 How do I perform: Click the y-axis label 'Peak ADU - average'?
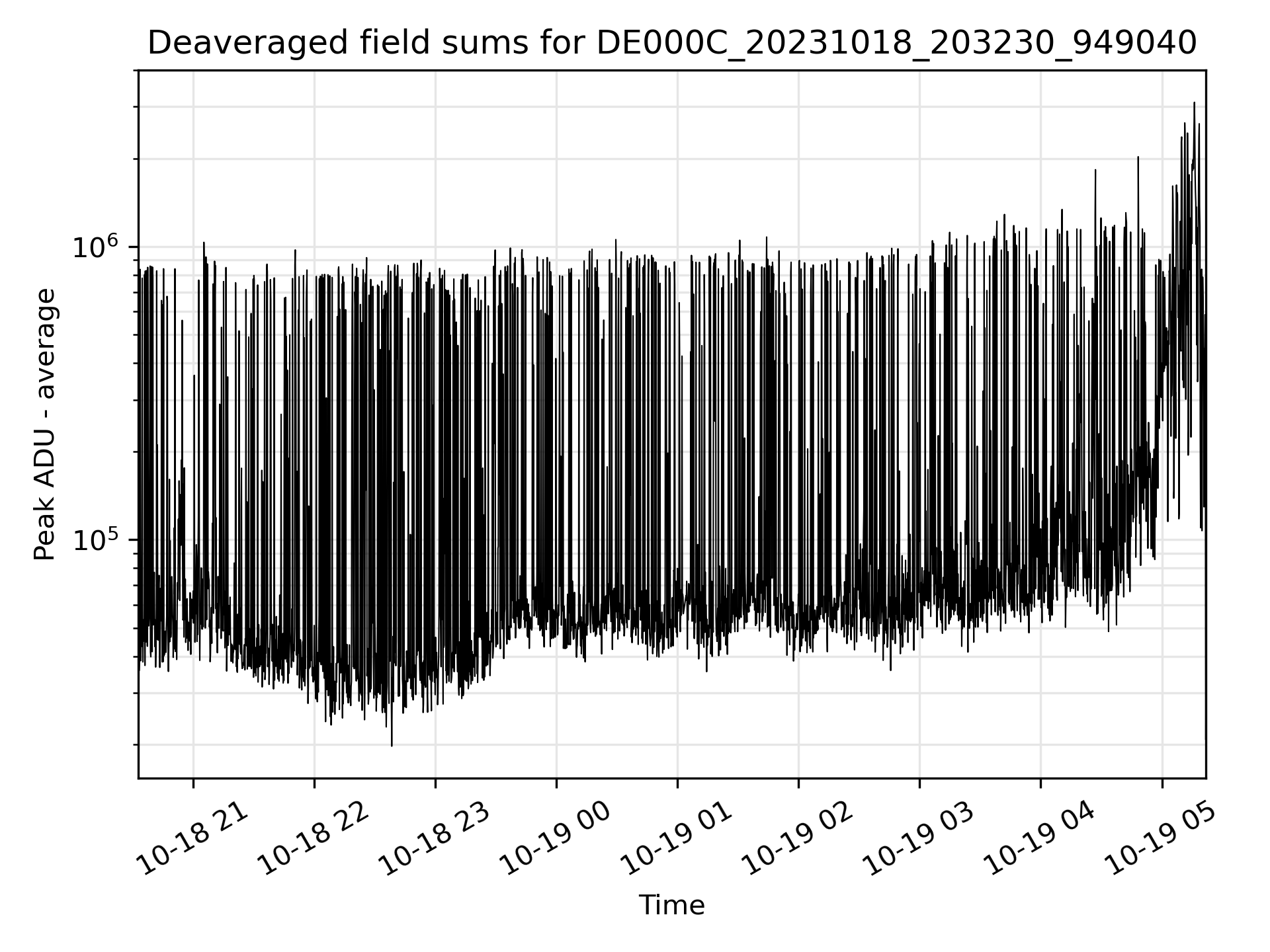click(x=45, y=424)
